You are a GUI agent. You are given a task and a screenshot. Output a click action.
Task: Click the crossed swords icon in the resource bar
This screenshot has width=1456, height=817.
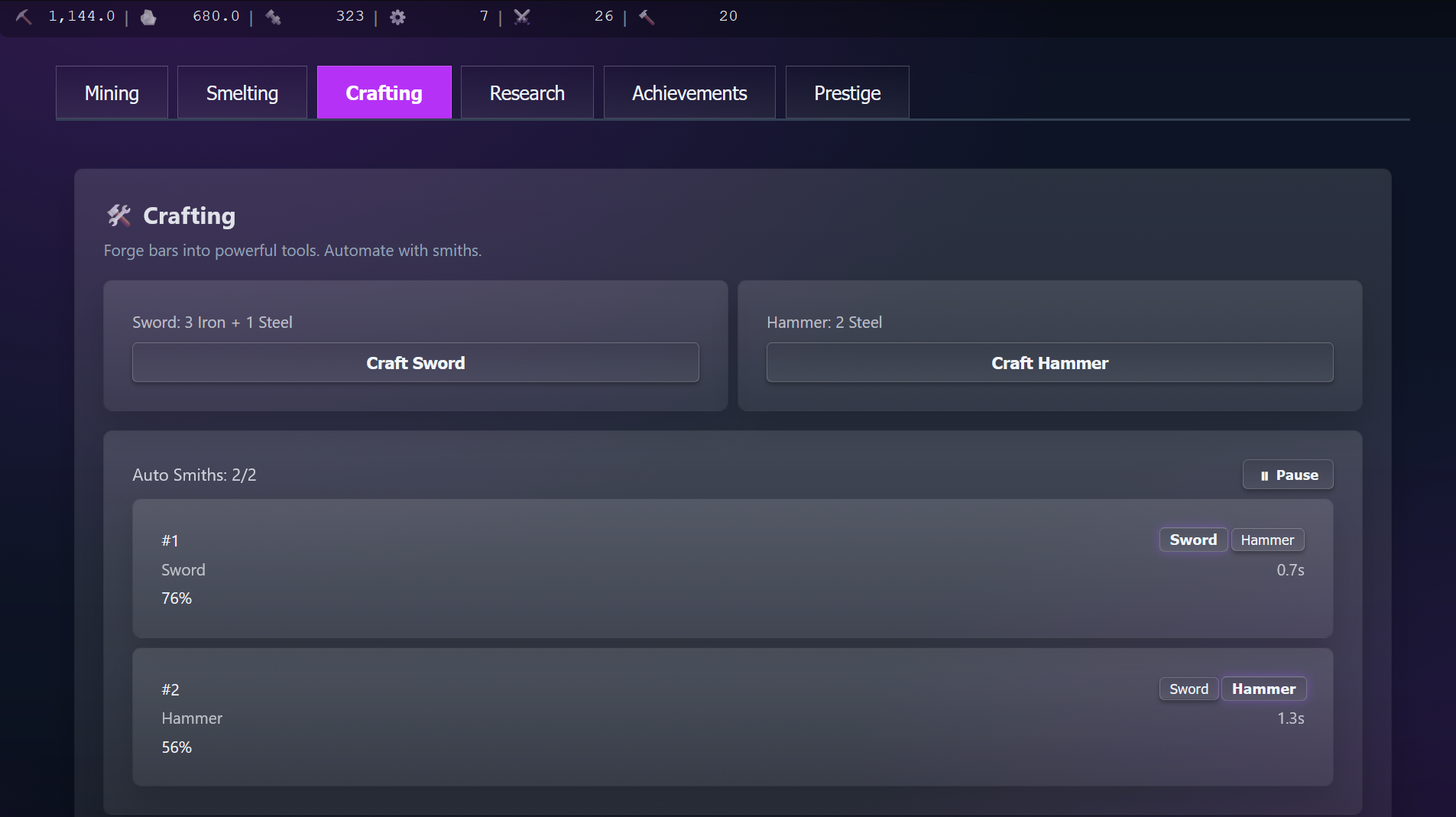coord(522,17)
